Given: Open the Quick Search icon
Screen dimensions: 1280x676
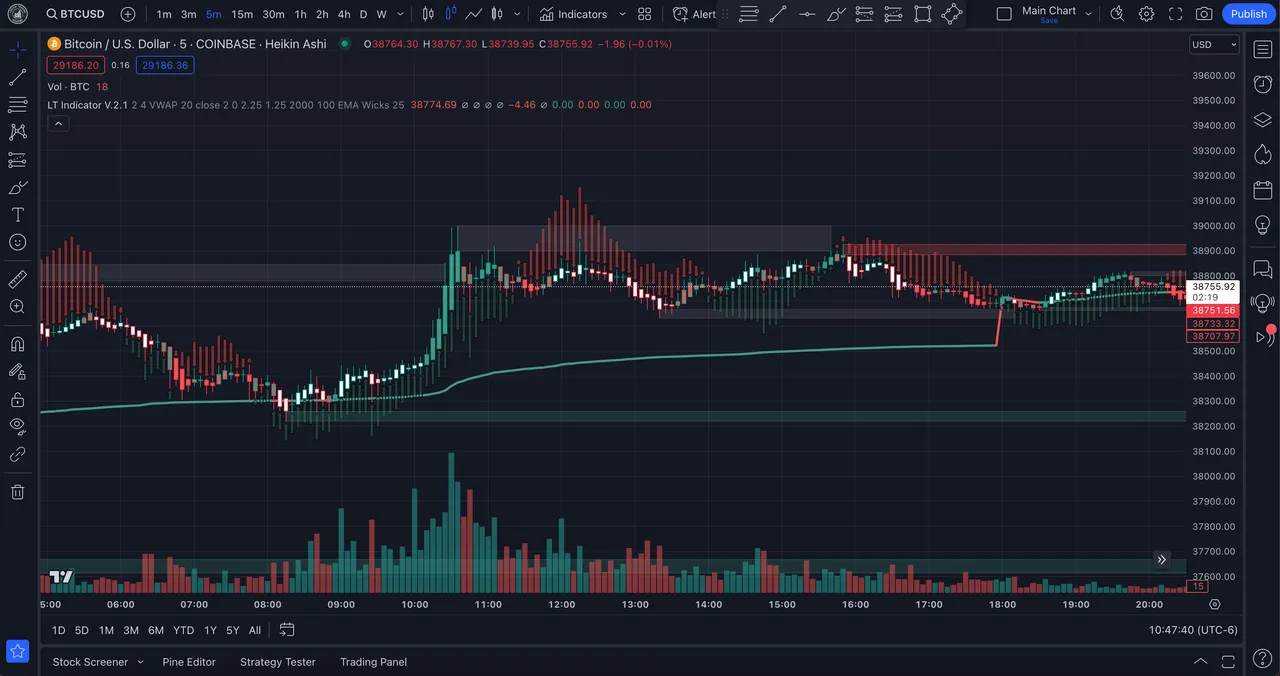Looking at the screenshot, I should pos(1117,14).
